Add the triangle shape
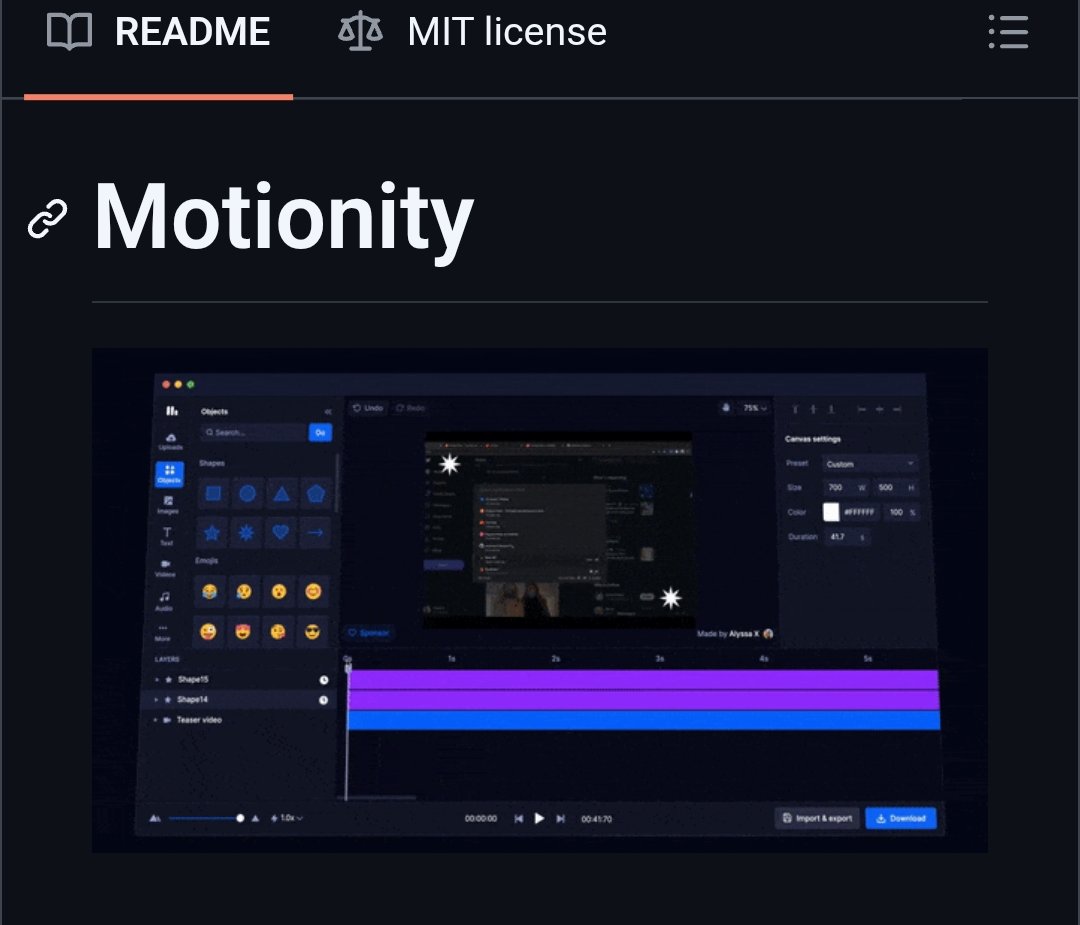Image resolution: width=1080 pixels, height=925 pixels. 281,493
